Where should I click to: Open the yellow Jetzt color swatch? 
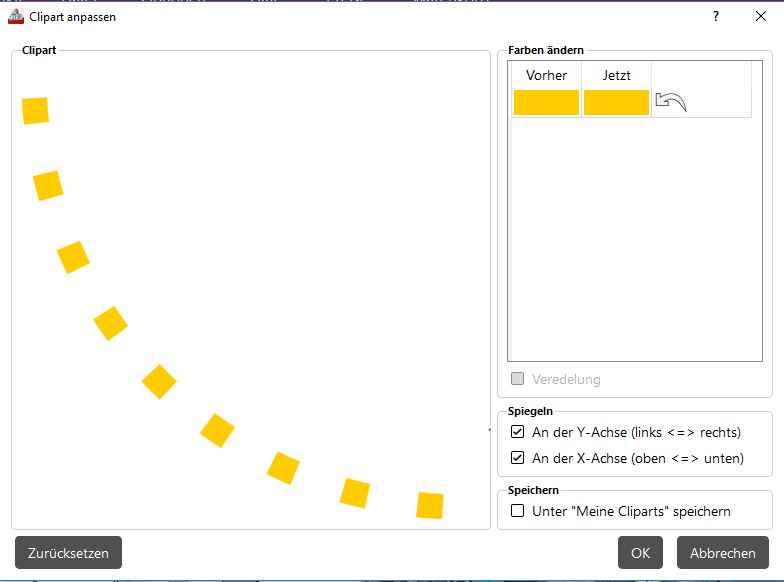616,102
